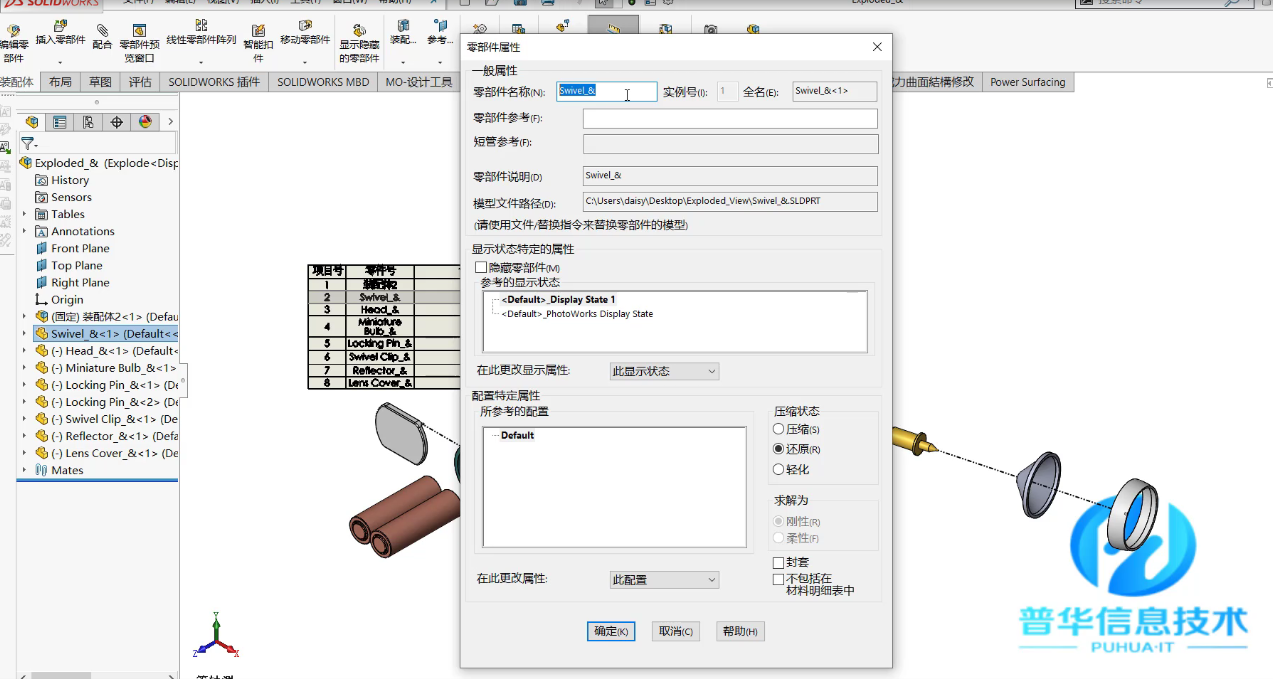Screen dimensions: 1273x679
Task: Select Smart Fasteners (智能扣件) tool
Action: 258,44
